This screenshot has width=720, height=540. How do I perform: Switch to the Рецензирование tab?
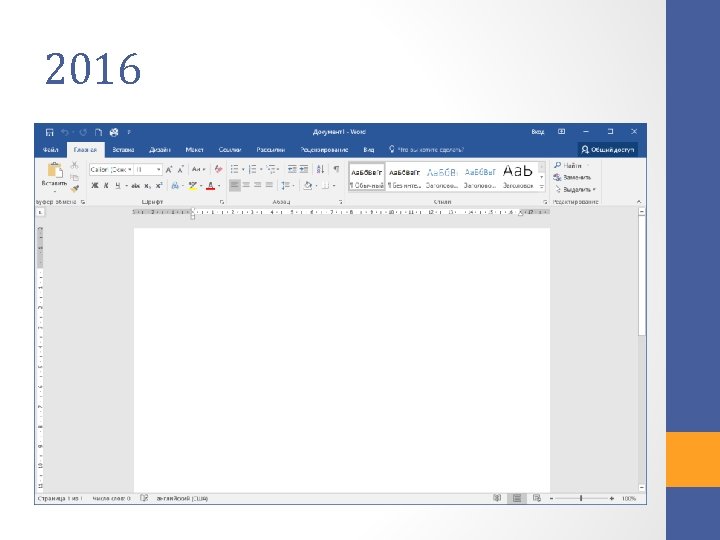(324, 150)
